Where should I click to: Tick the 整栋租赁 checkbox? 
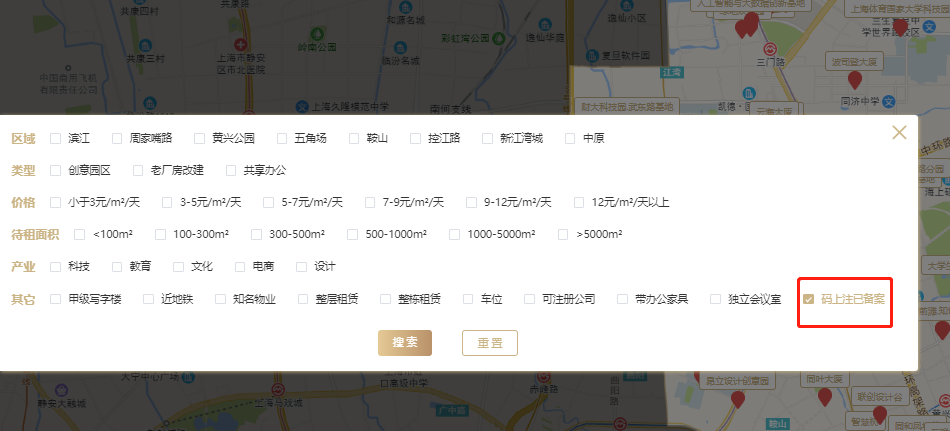coord(385,299)
